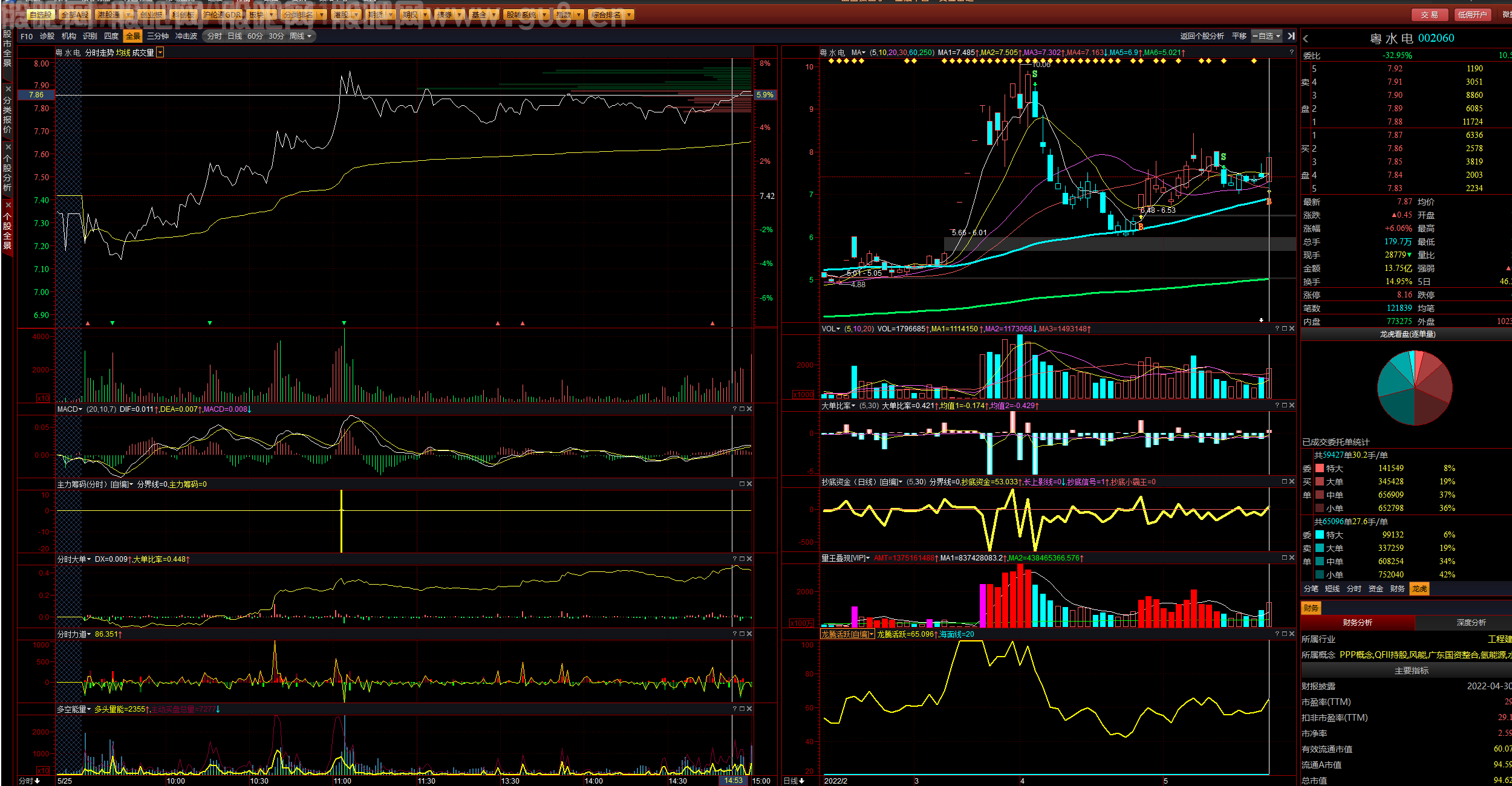
Task: Click the 14:53 time marker on the axis
Action: pyautogui.click(x=734, y=781)
